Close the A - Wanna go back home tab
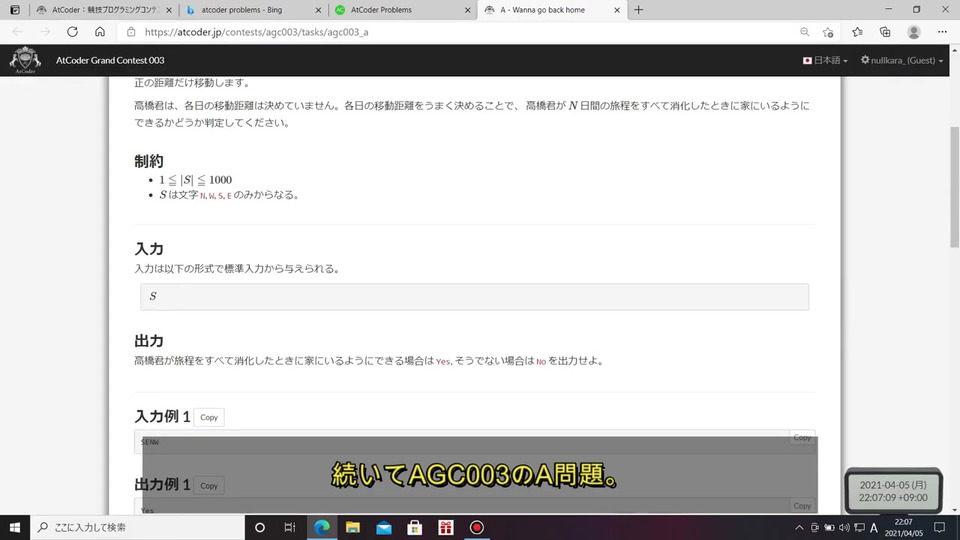The height and width of the screenshot is (540, 960). (x=617, y=10)
